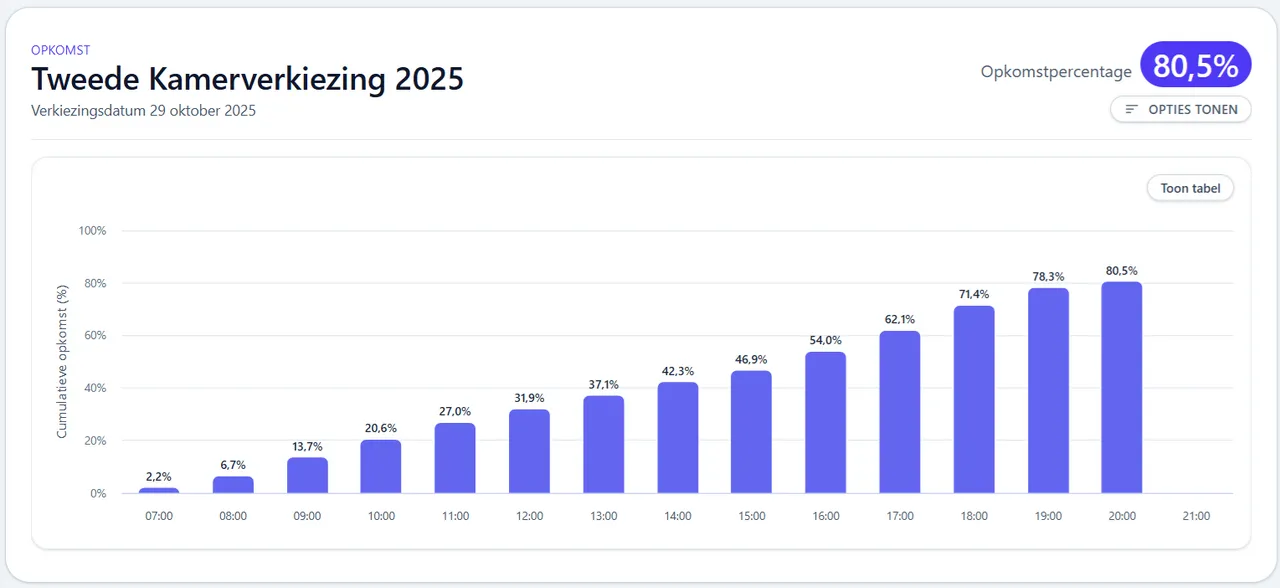Click the 78,3% value label
The height and width of the screenshot is (588, 1280).
1047,276
